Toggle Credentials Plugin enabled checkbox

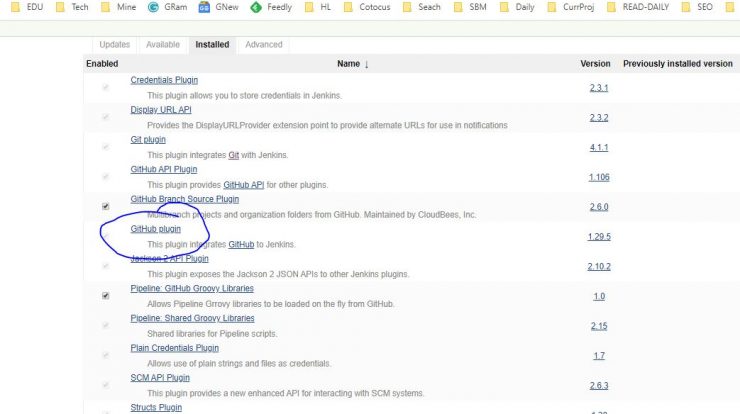click(106, 87)
